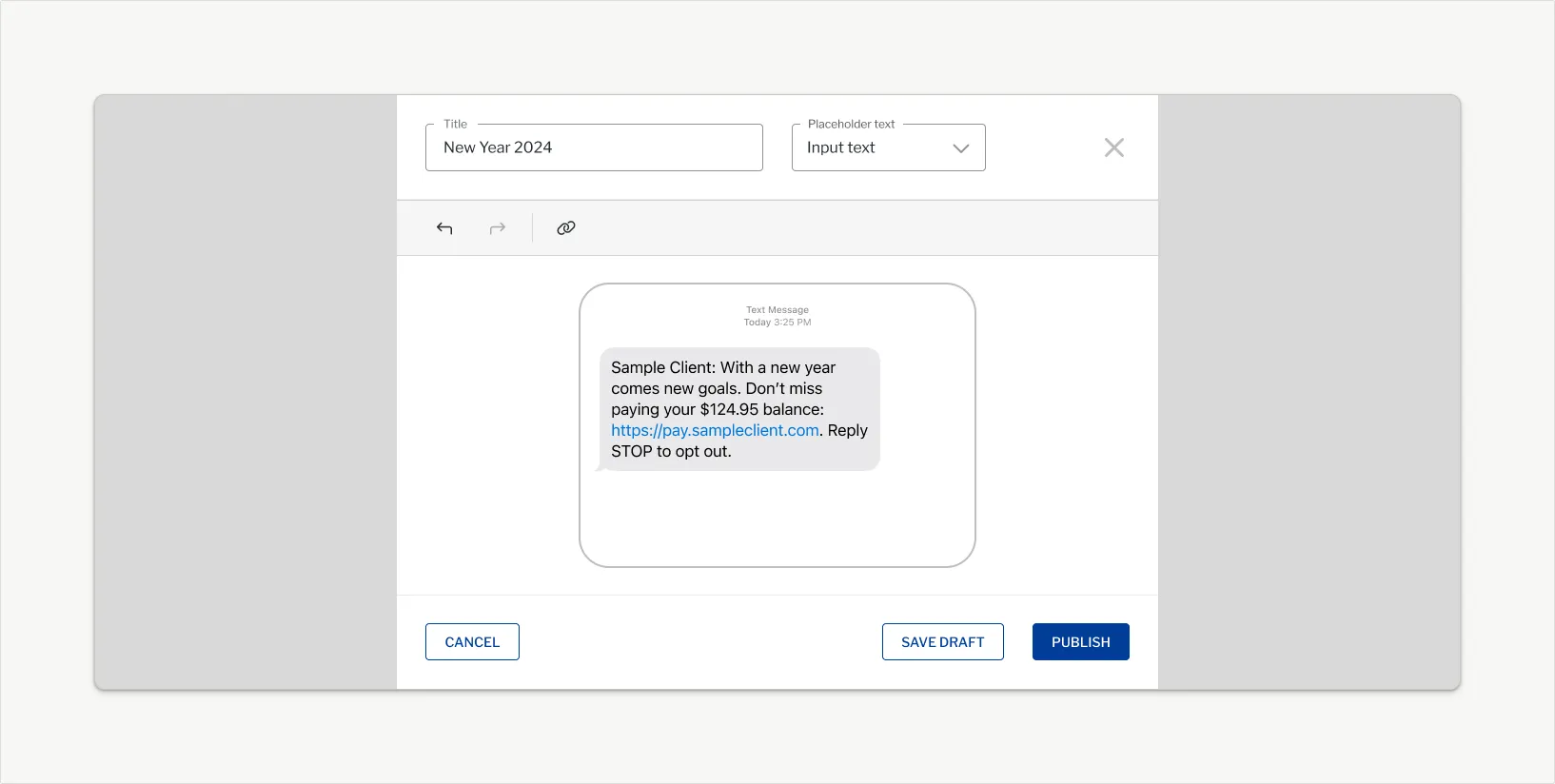The width and height of the screenshot is (1555, 784).
Task: Click the redo arrow icon
Action: (497, 228)
